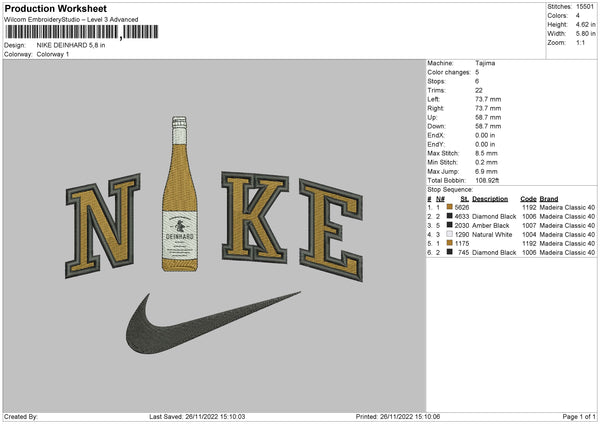600x424 pixels.
Task: Click Madeira Classic 40 in the Natural White row
Action: [567, 235]
